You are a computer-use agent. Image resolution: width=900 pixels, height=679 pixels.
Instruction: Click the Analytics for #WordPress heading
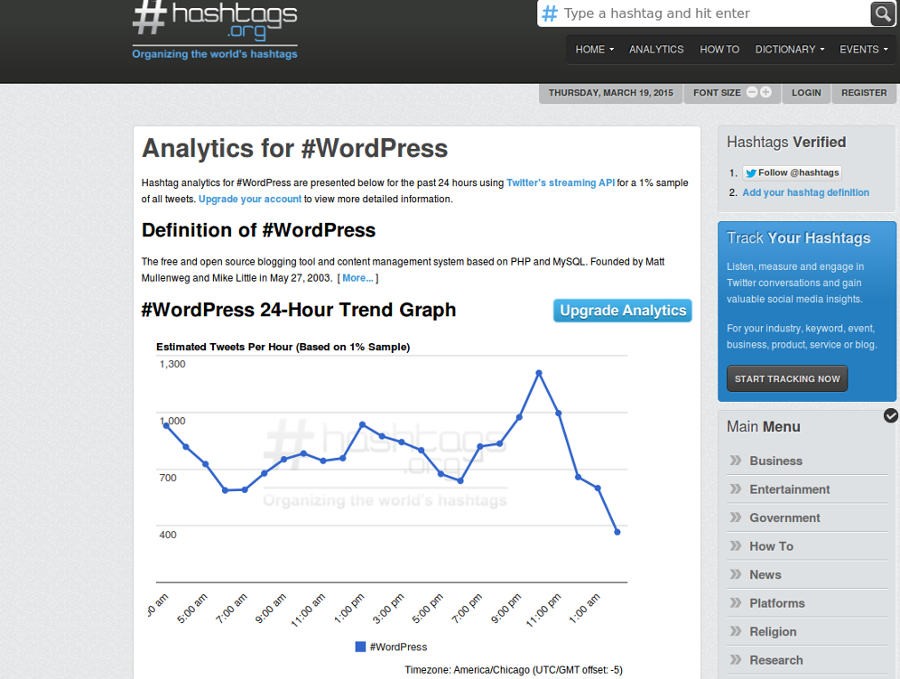[x=294, y=148]
